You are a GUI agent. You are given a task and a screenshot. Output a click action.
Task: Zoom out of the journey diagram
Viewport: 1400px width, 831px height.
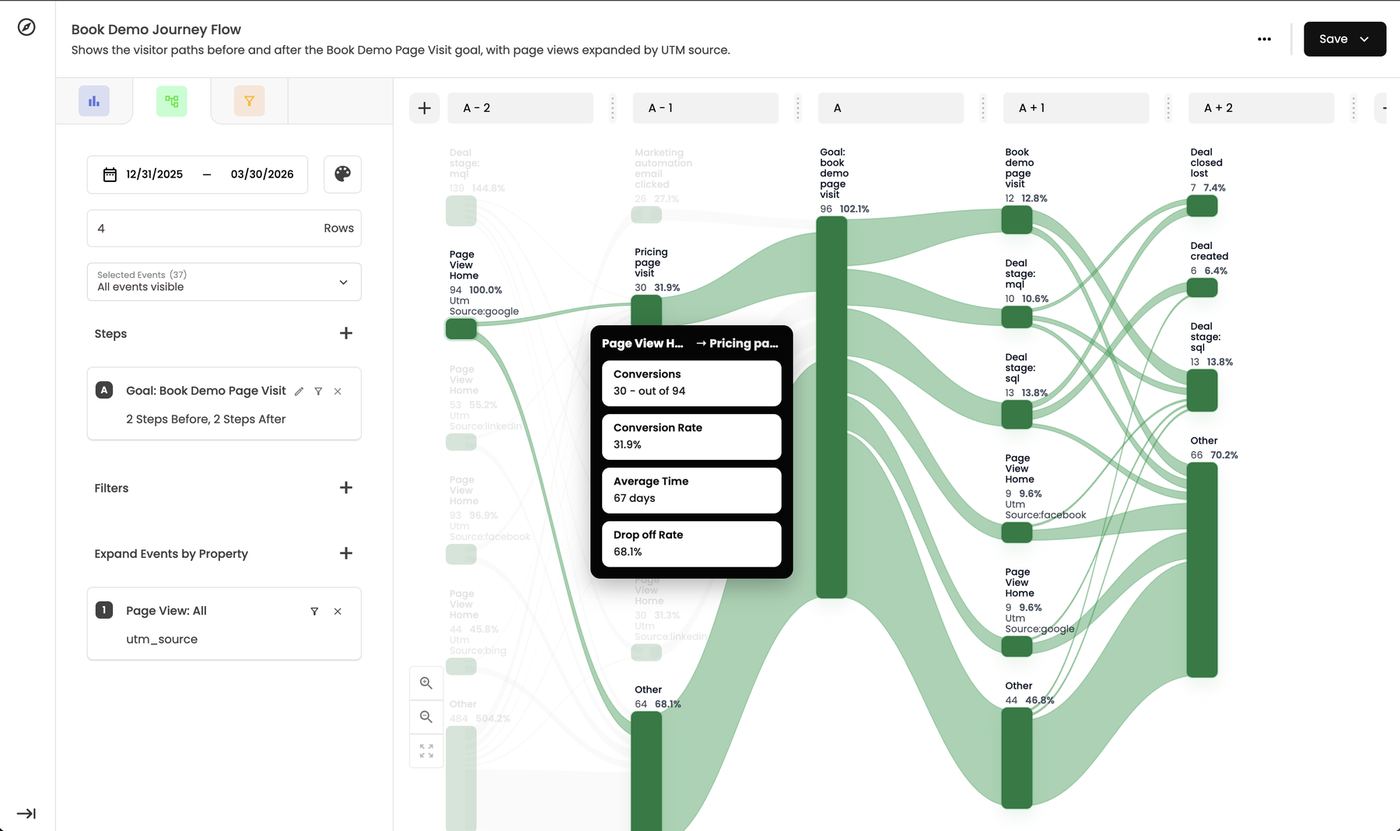tap(426, 717)
